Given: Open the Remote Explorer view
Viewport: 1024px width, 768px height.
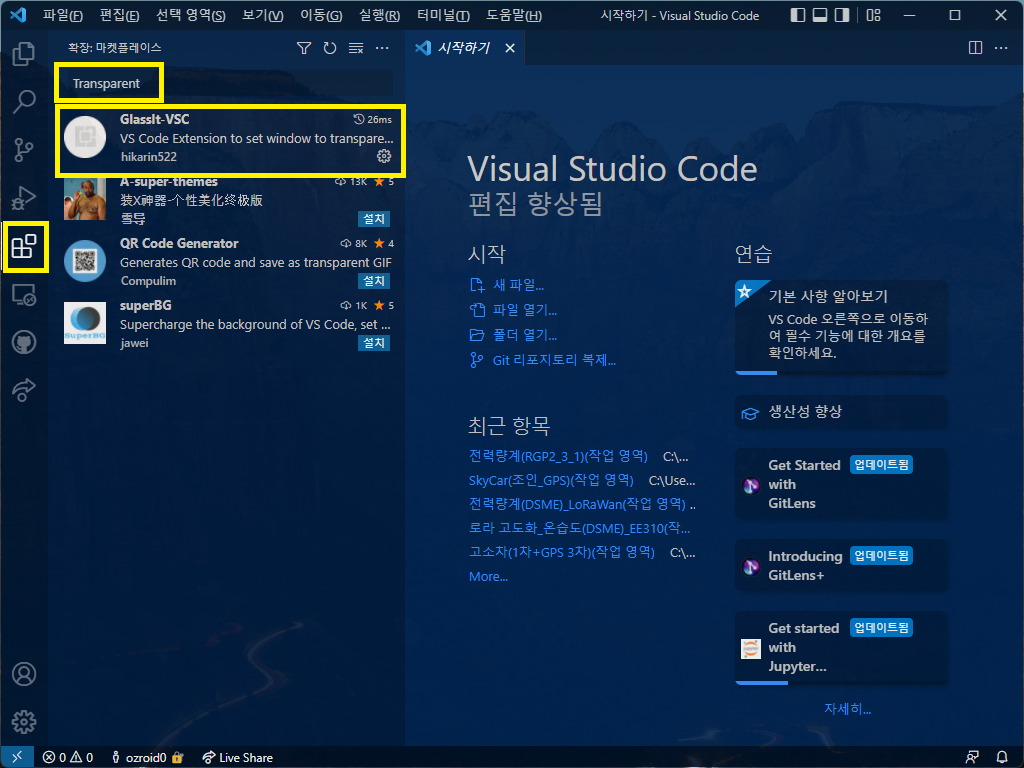Looking at the screenshot, I should click(24, 295).
